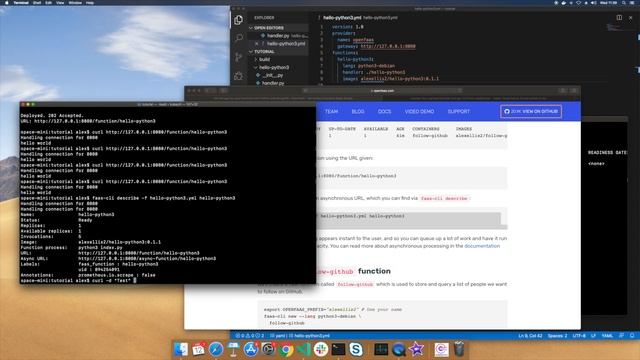Open the Debug icon in VS Code activity bar
640x360 pixels.
coord(239,76)
